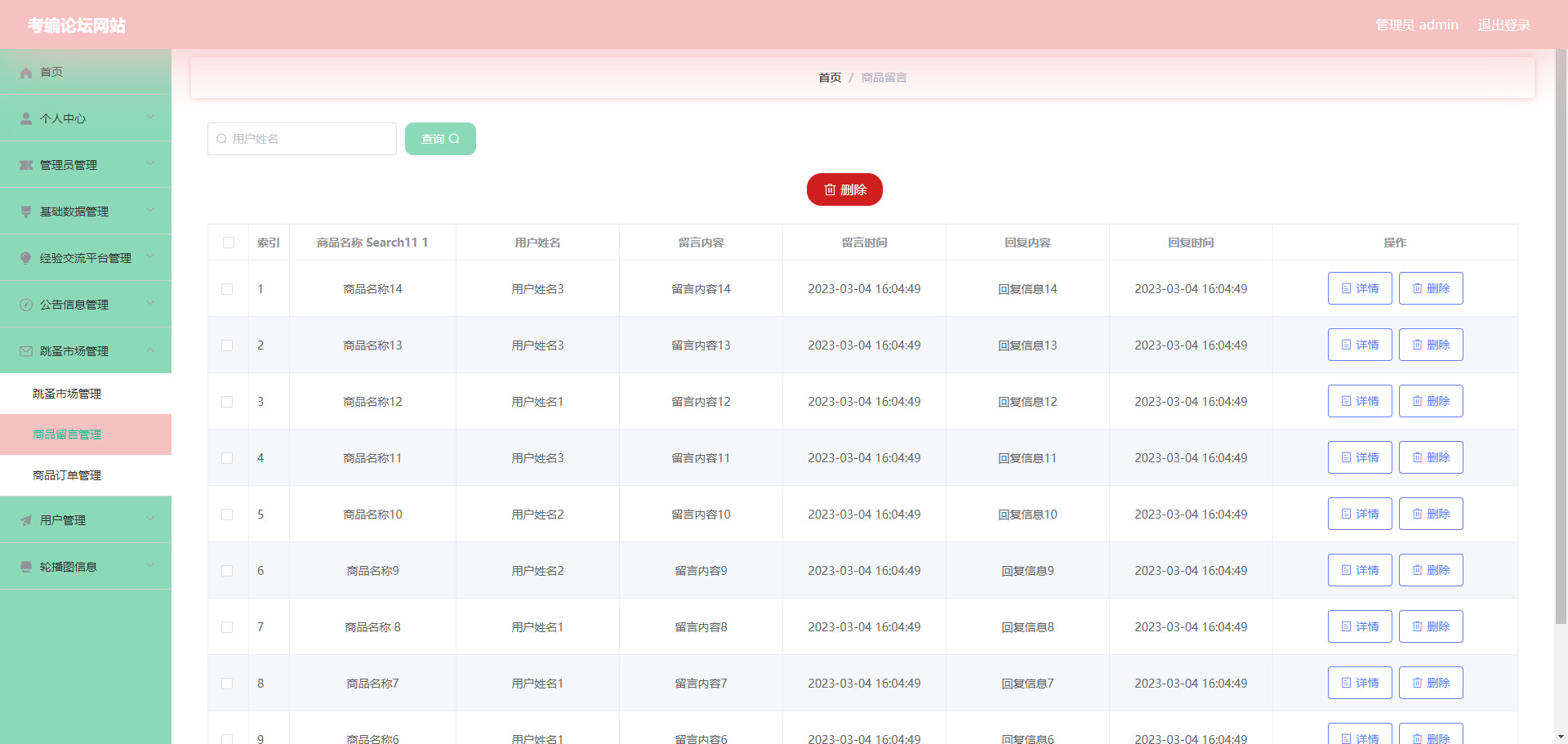Expand the 轮播图信息 menu chevron
The image size is (1568, 744).
click(150, 566)
